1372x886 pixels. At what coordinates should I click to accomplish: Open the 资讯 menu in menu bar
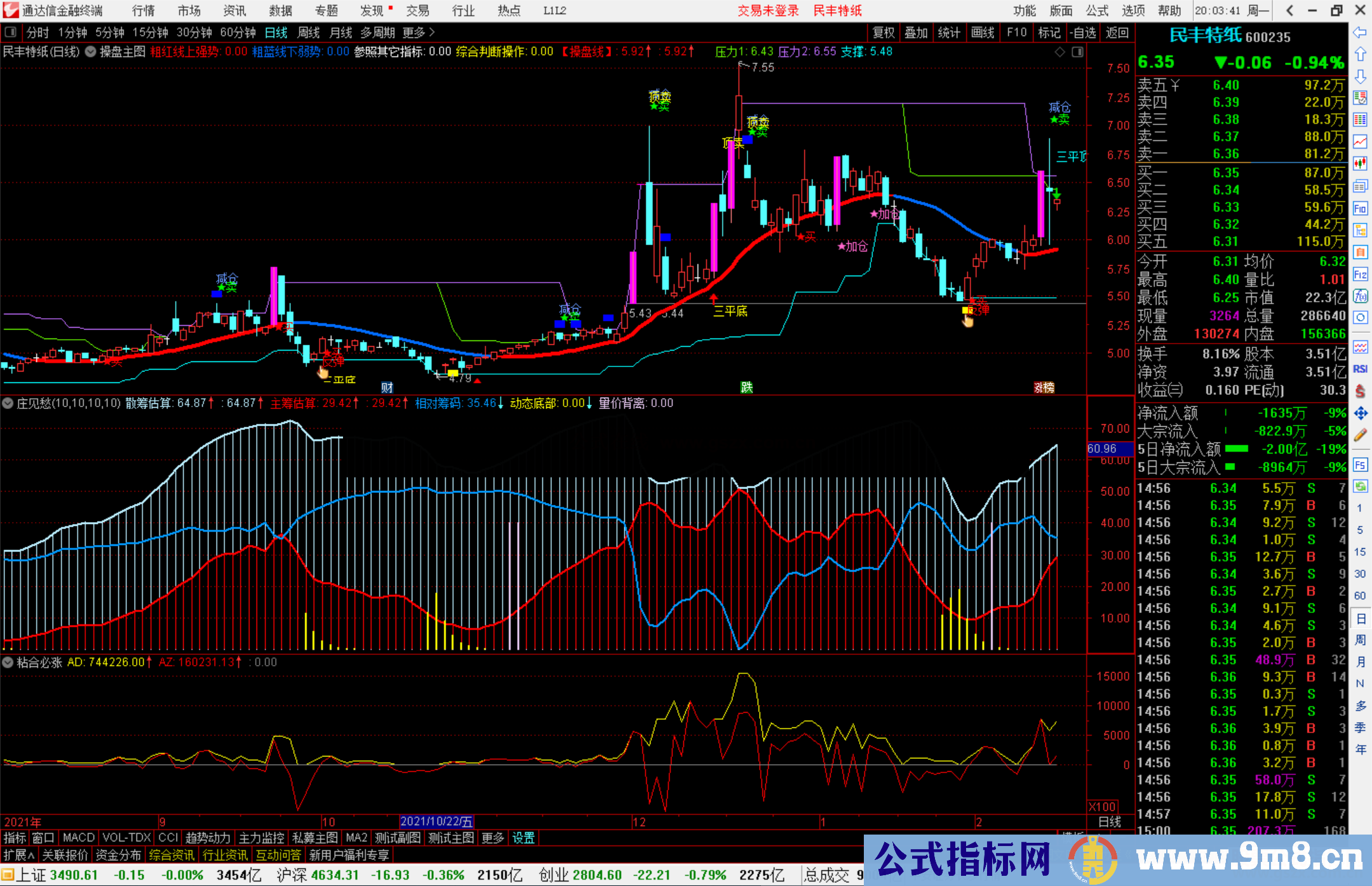(234, 10)
